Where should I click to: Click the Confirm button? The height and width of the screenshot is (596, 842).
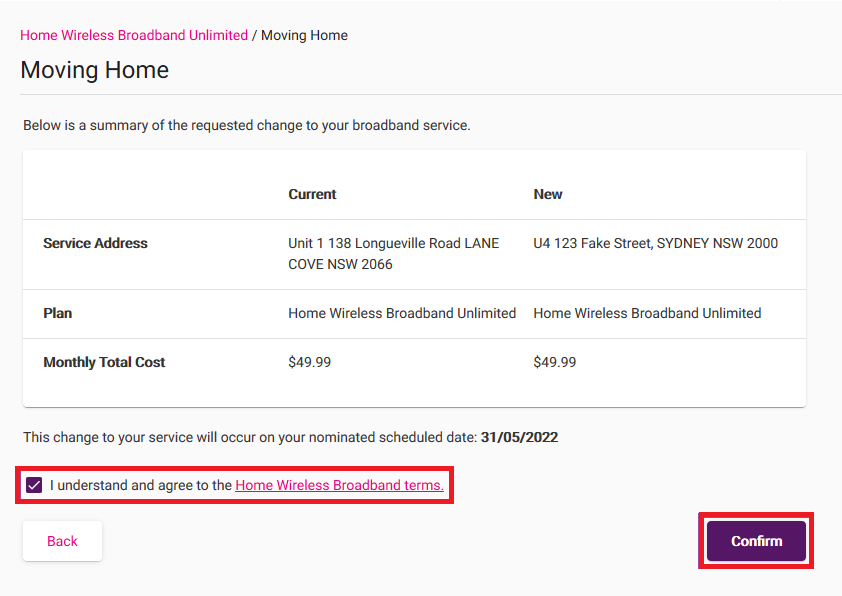[x=755, y=540]
